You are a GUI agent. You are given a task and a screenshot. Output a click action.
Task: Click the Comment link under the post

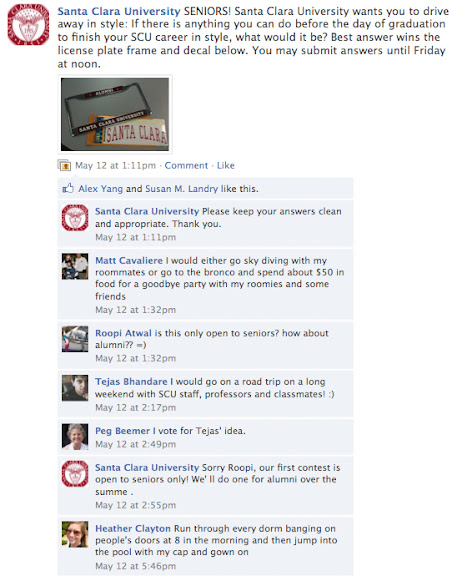point(186,166)
